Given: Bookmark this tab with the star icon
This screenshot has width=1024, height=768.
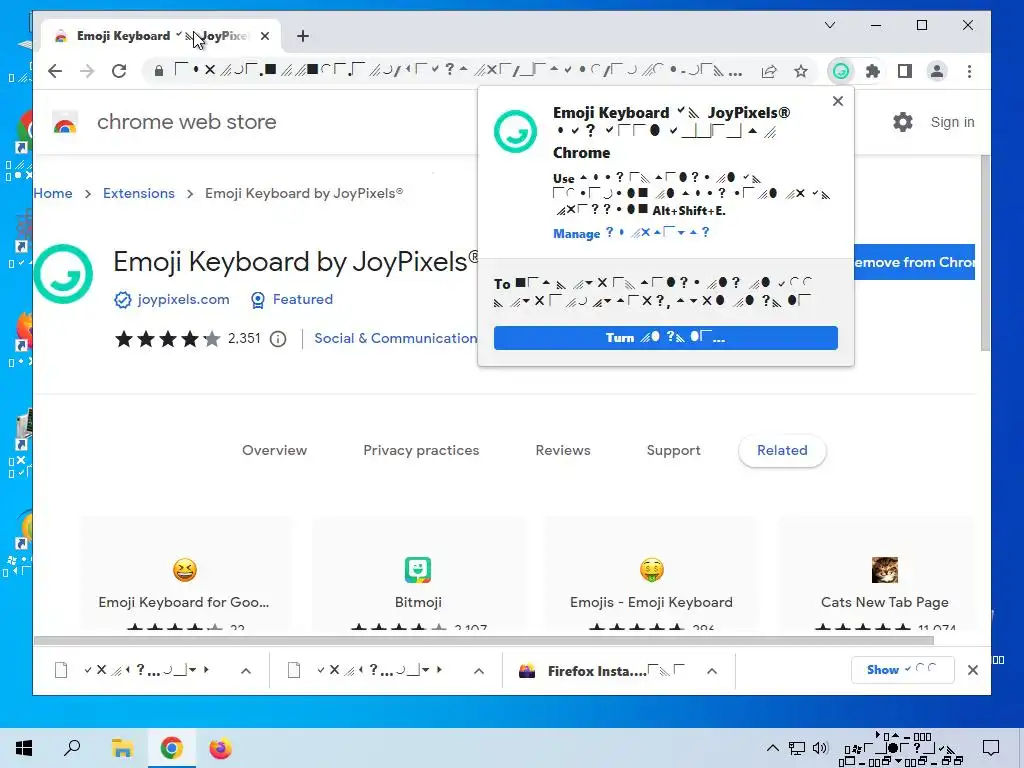Looking at the screenshot, I should coord(801,71).
